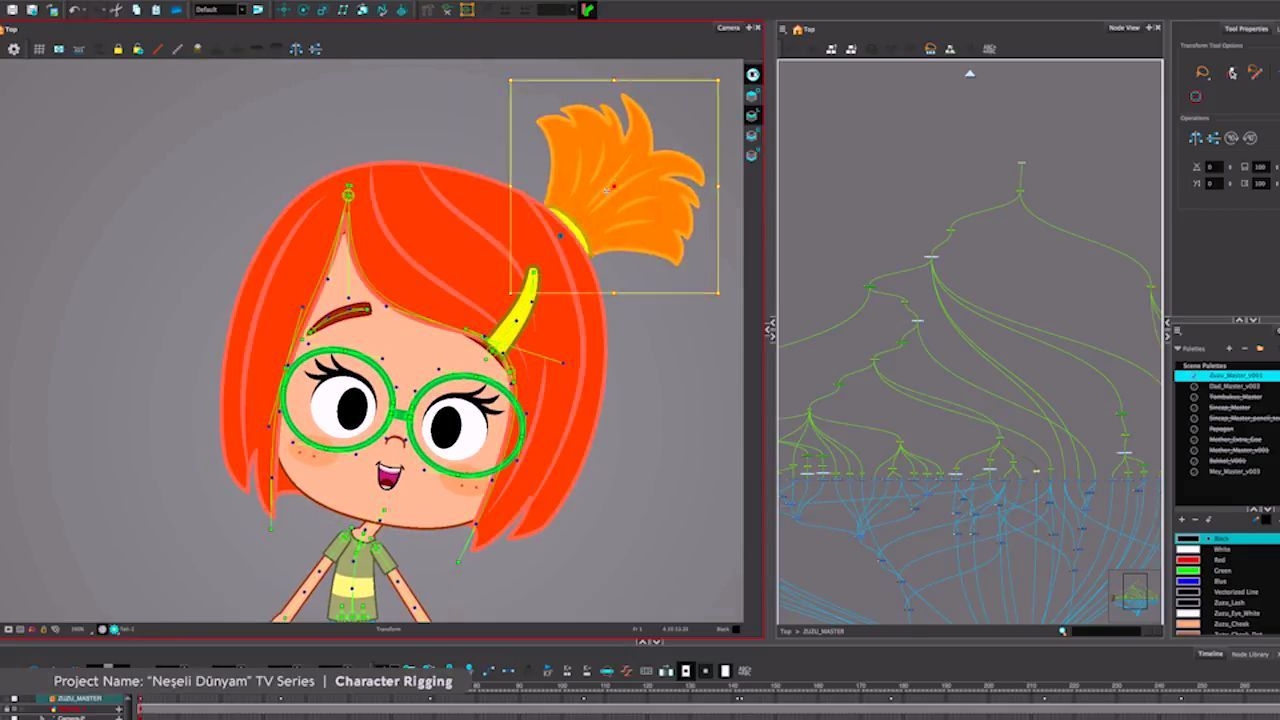The width and height of the screenshot is (1280, 720).
Task: Open the Camera view tab
Action: (728, 28)
